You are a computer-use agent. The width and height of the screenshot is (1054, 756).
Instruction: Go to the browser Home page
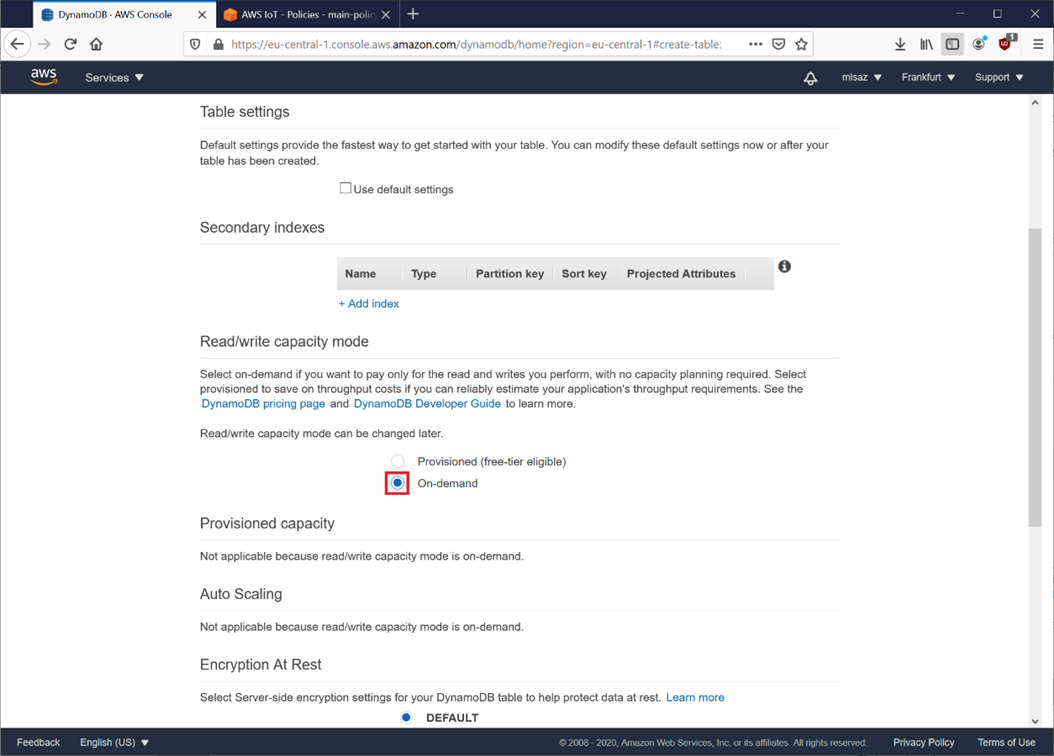click(x=96, y=44)
